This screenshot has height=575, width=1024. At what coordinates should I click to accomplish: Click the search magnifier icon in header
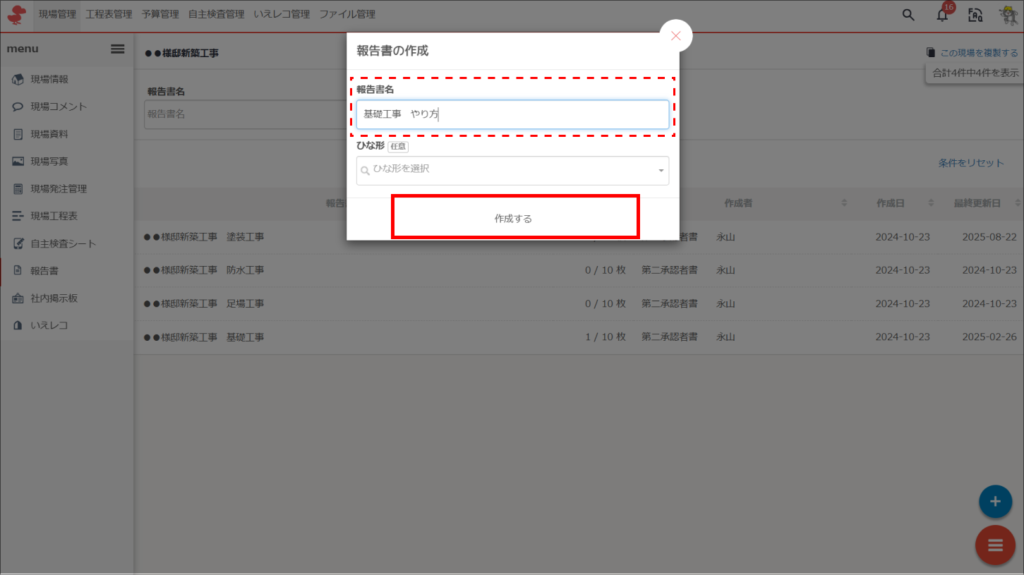click(x=908, y=15)
